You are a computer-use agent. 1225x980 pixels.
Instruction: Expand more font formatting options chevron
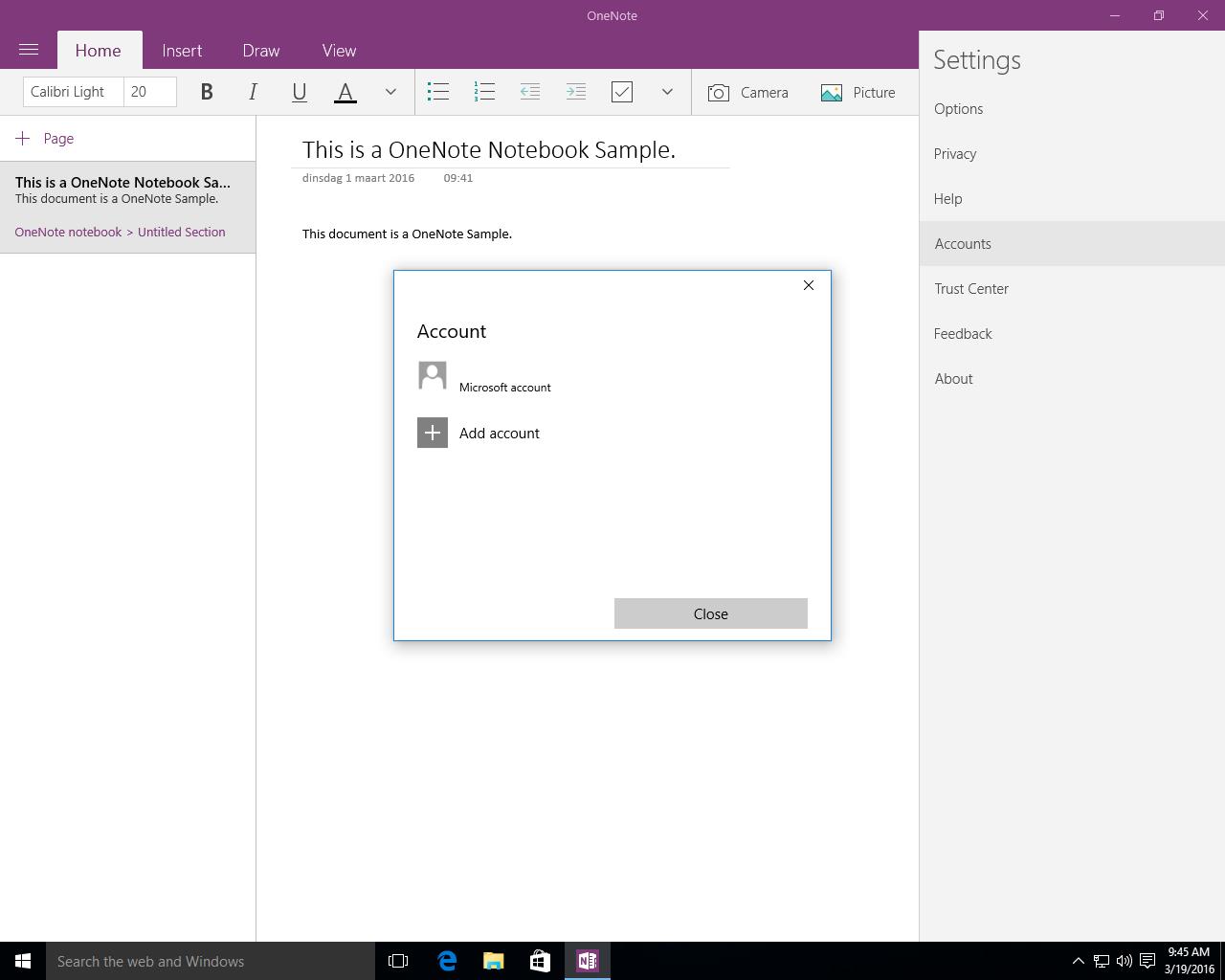pyautogui.click(x=390, y=92)
